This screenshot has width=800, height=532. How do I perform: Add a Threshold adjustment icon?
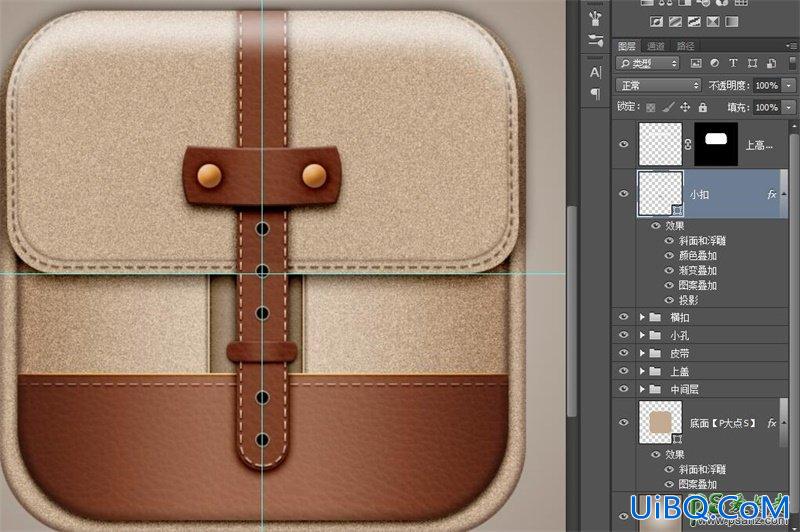tap(694, 22)
